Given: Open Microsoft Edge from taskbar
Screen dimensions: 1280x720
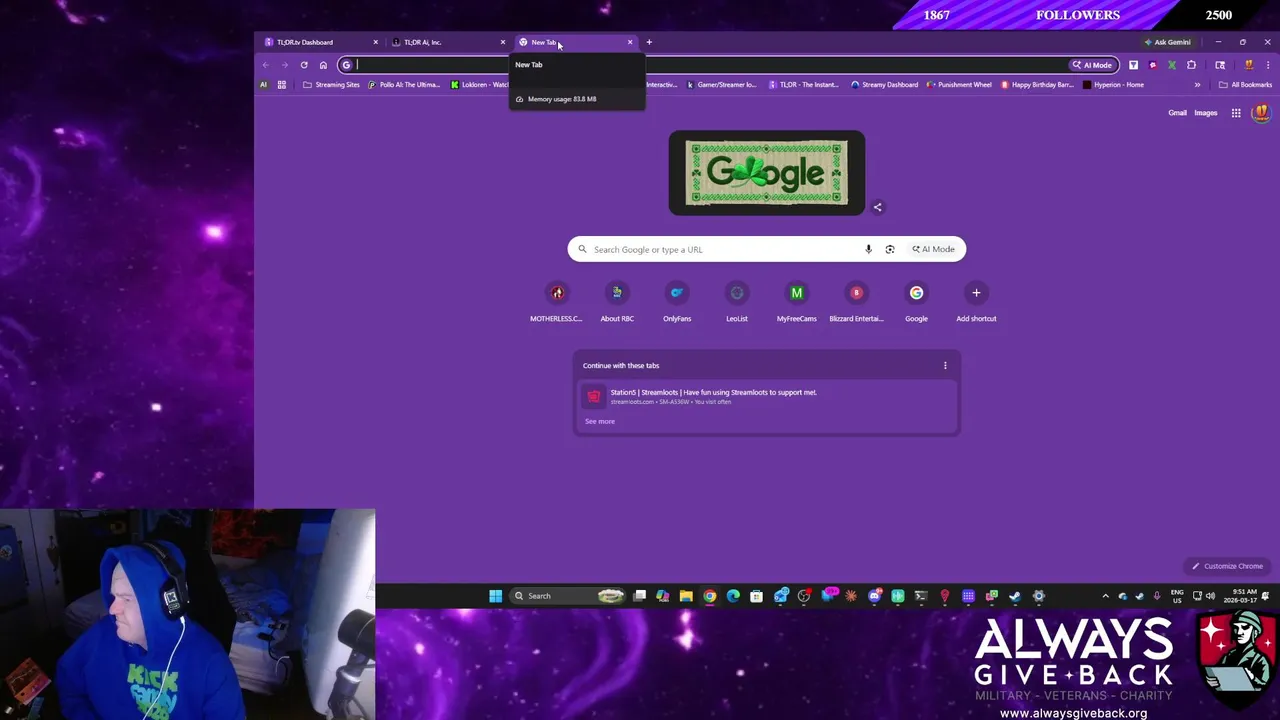Looking at the screenshot, I should tap(733, 596).
